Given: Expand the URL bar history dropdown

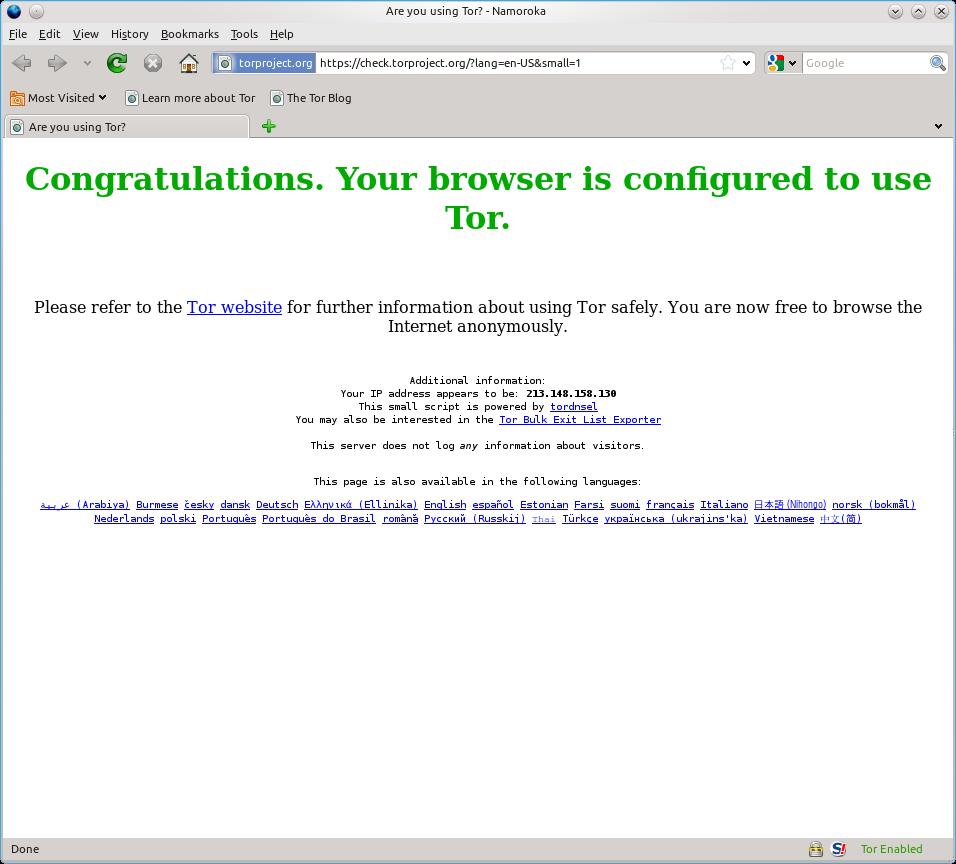Looking at the screenshot, I should pyautogui.click(x=746, y=63).
